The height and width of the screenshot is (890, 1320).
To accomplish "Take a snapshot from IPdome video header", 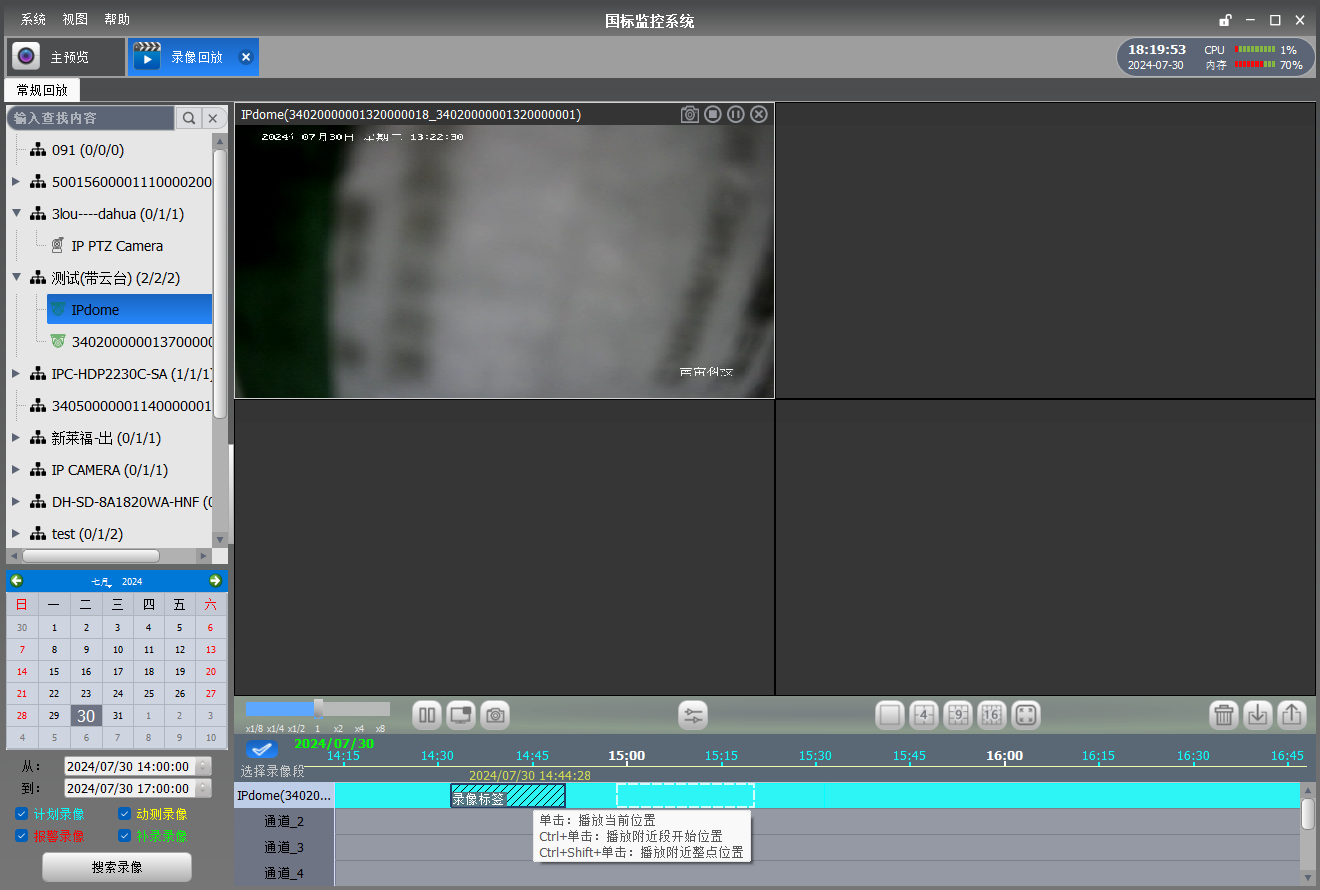I will click(x=689, y=114).
